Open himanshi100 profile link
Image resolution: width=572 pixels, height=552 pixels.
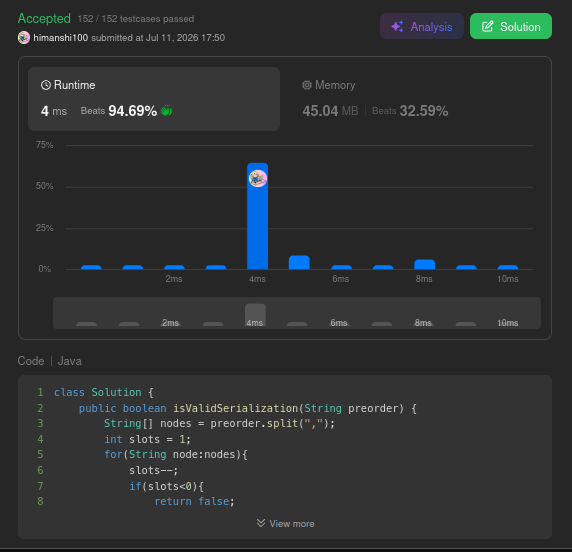[x=61, y=38]
